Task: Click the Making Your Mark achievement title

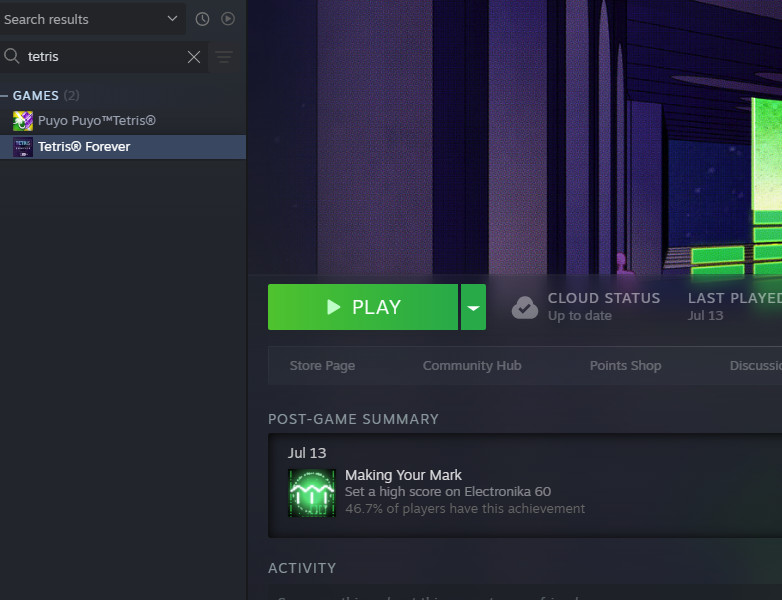Action: point(403,475)
